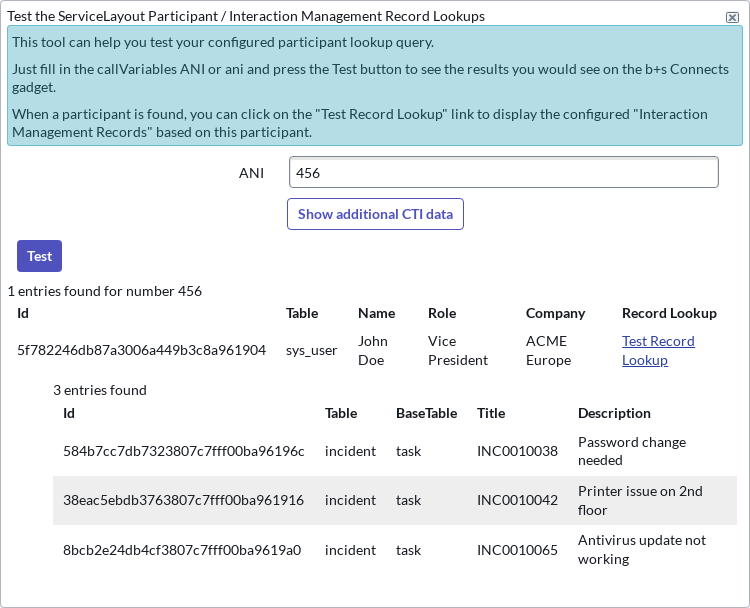
Task: Click description Antivirus update not working
Action: [x=641, y=550]
